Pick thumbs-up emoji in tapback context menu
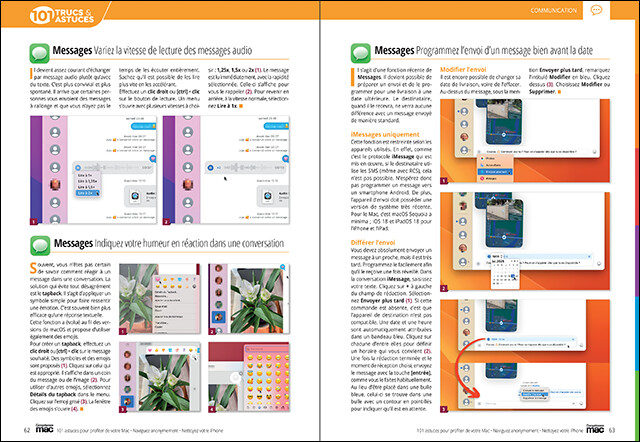The height and width of the screenshot is (442, 640). click(x=165, y=280)
